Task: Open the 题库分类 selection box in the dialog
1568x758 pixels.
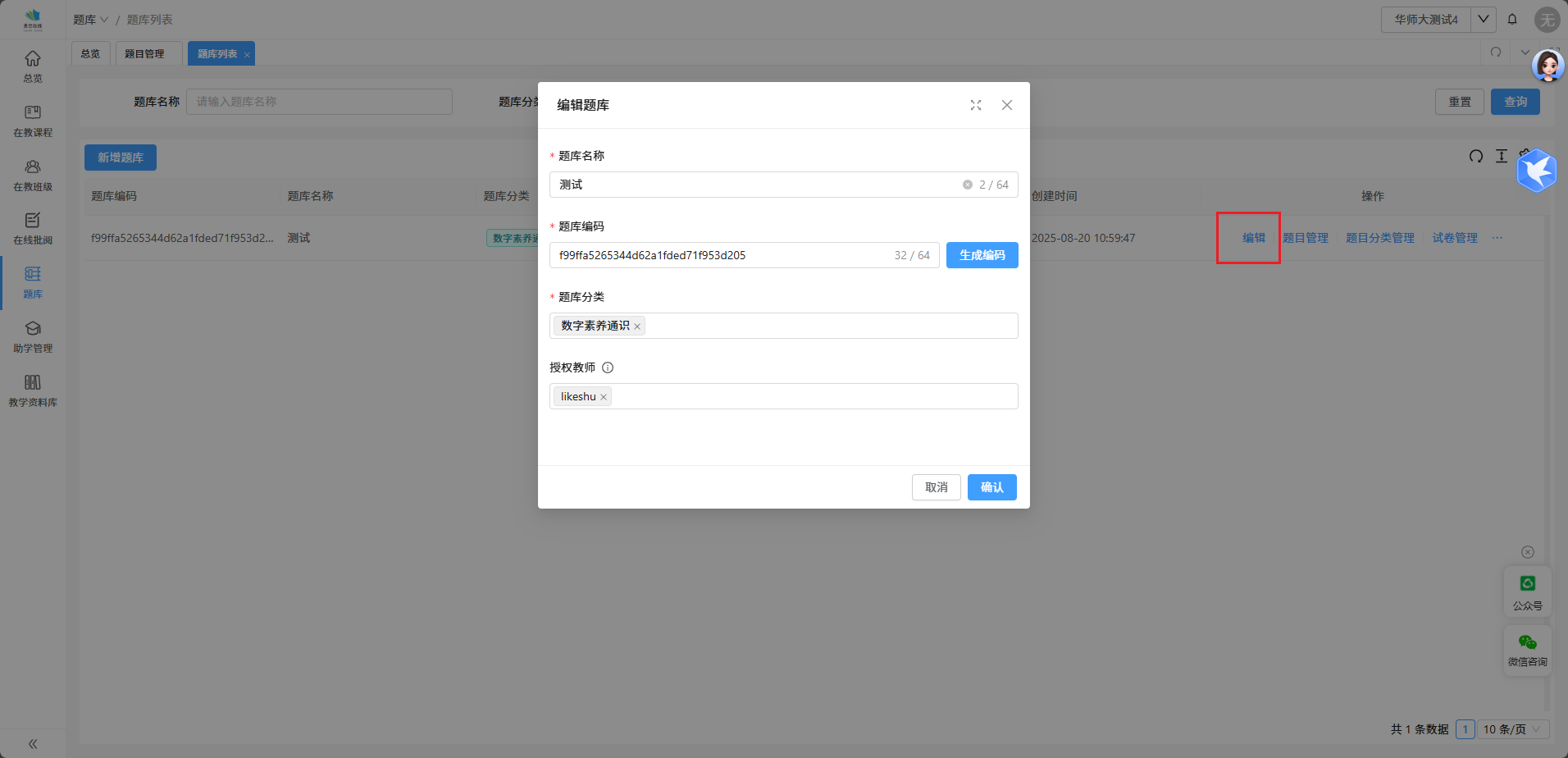Action: tap(828, 326)
